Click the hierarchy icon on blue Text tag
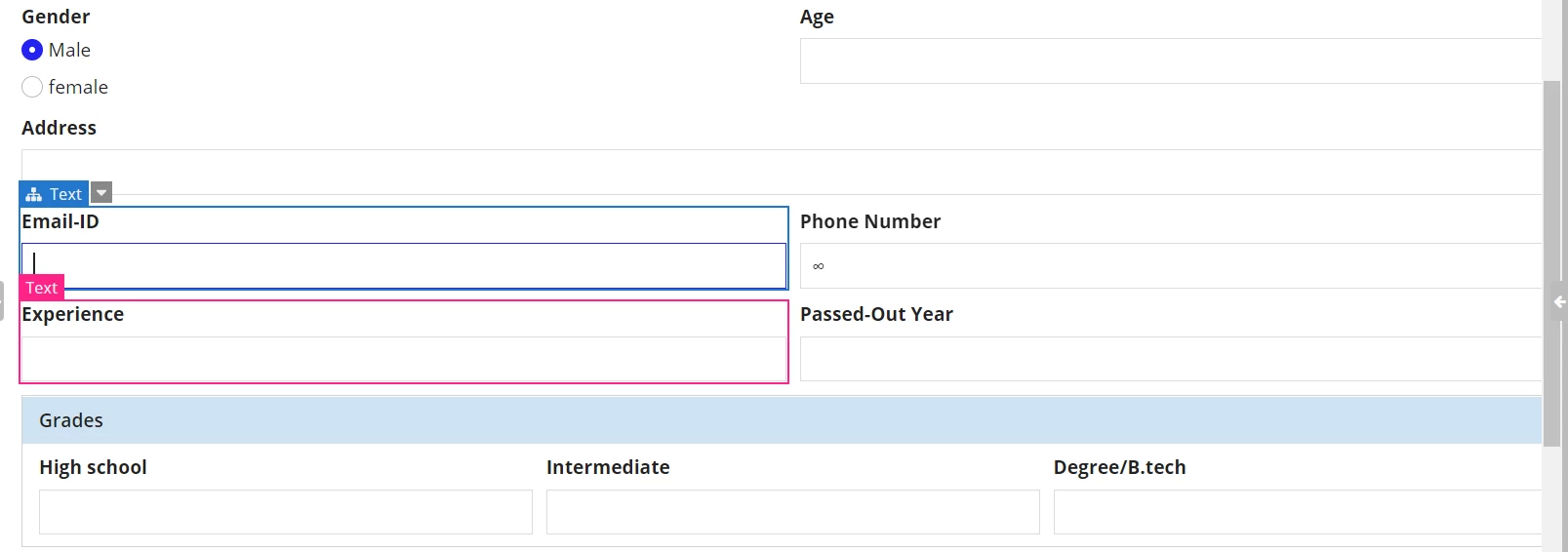 pos(34,194)
